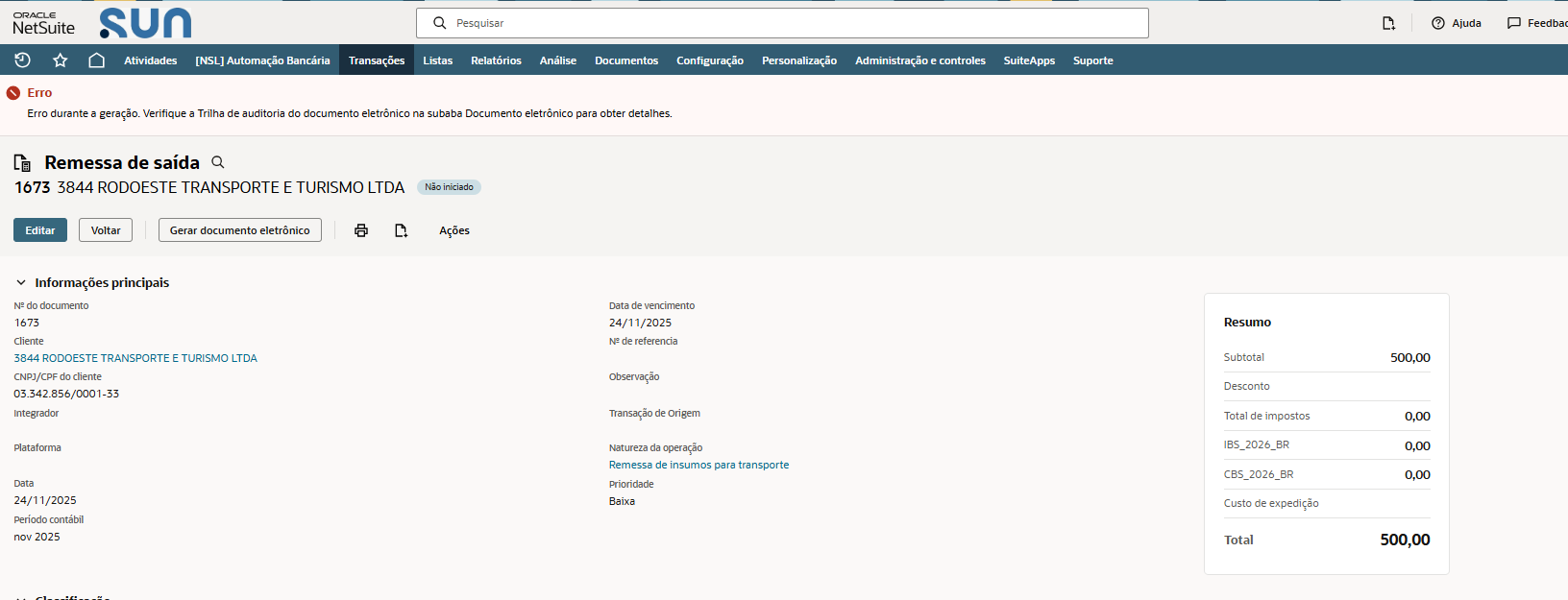Open the [NSL] Automação Bancária menu
Screen dimensions: 1568x600
(262, 60)
